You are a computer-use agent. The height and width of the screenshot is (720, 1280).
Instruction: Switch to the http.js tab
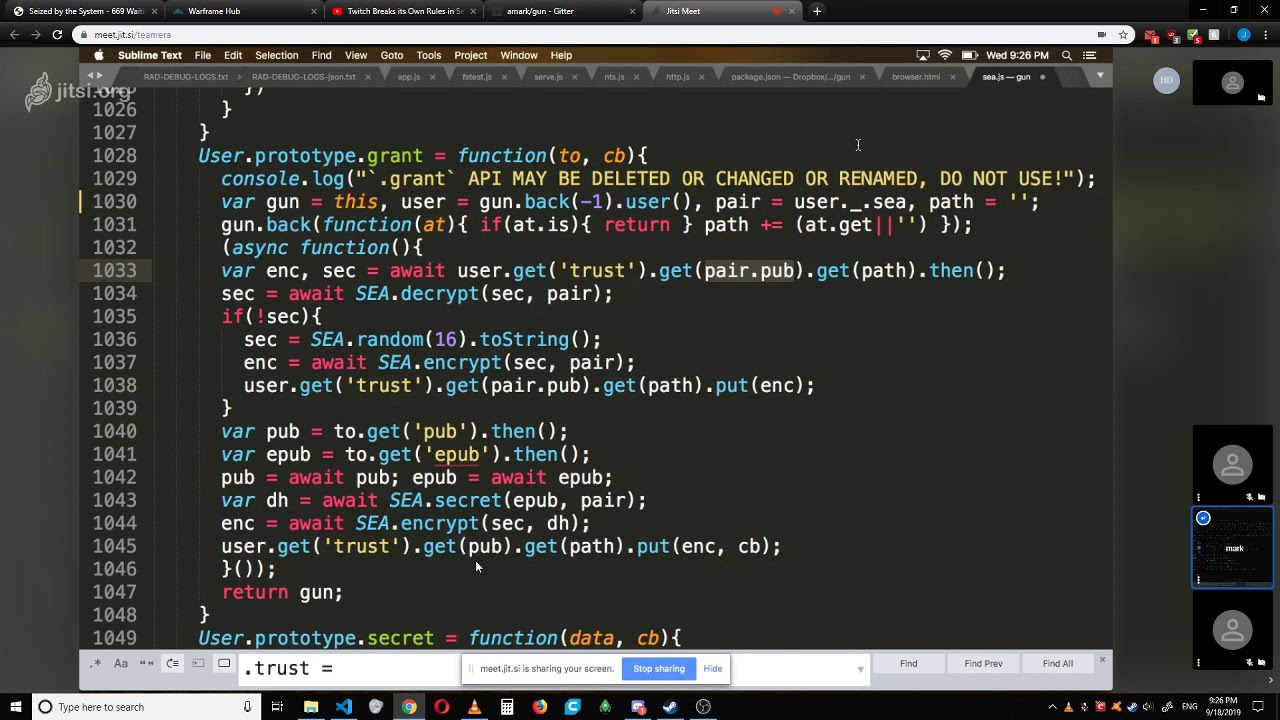[678, 77]
